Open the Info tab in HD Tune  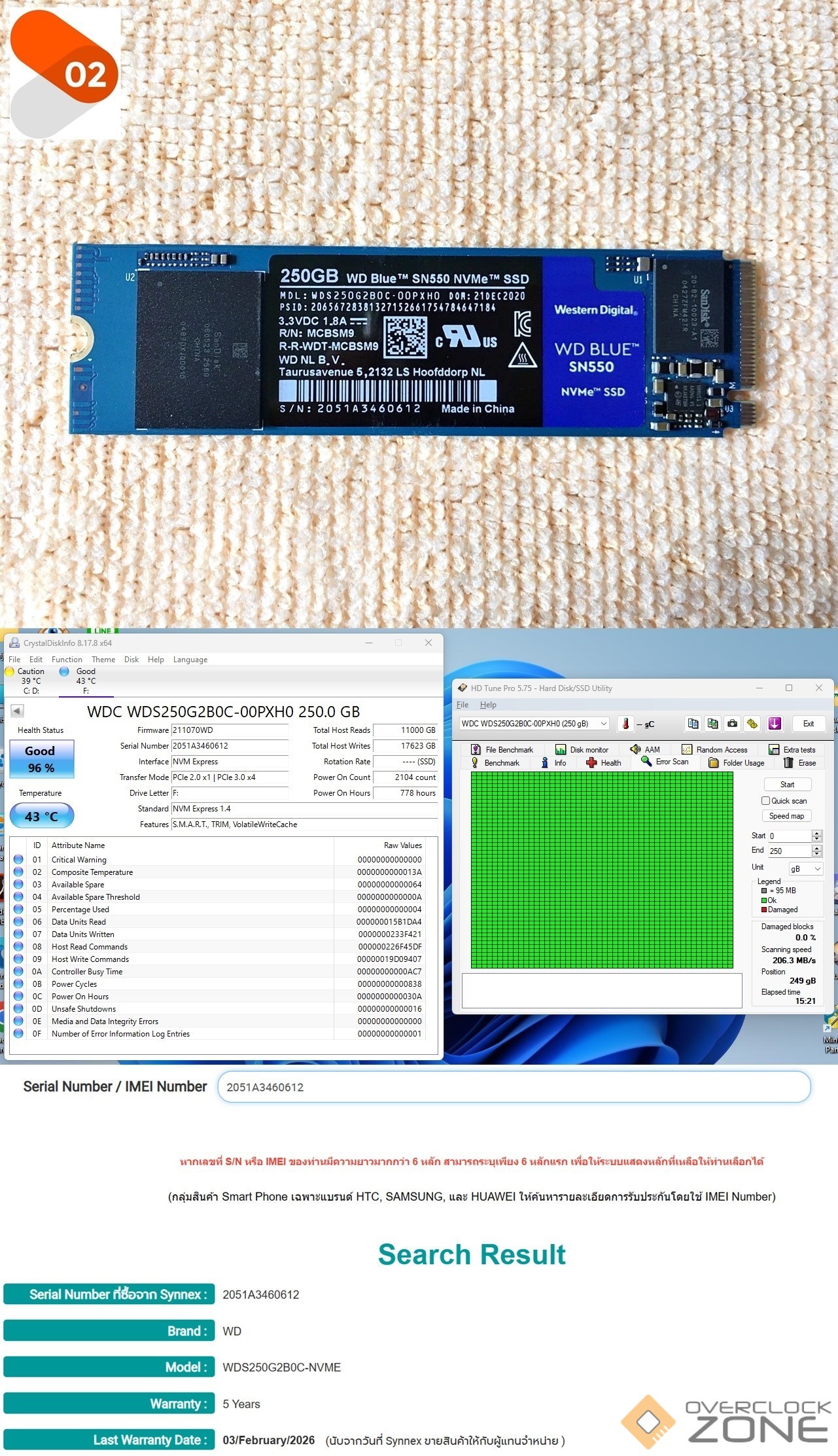click(x=553, y=763)
